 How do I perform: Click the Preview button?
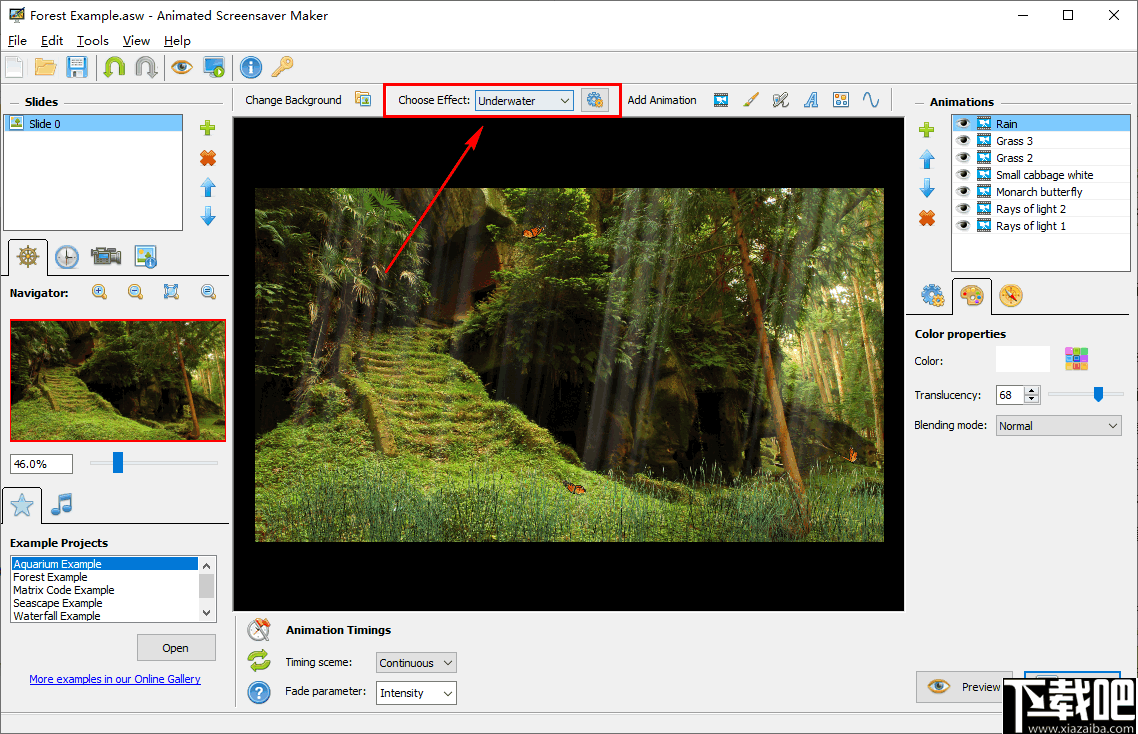(965, 687)
